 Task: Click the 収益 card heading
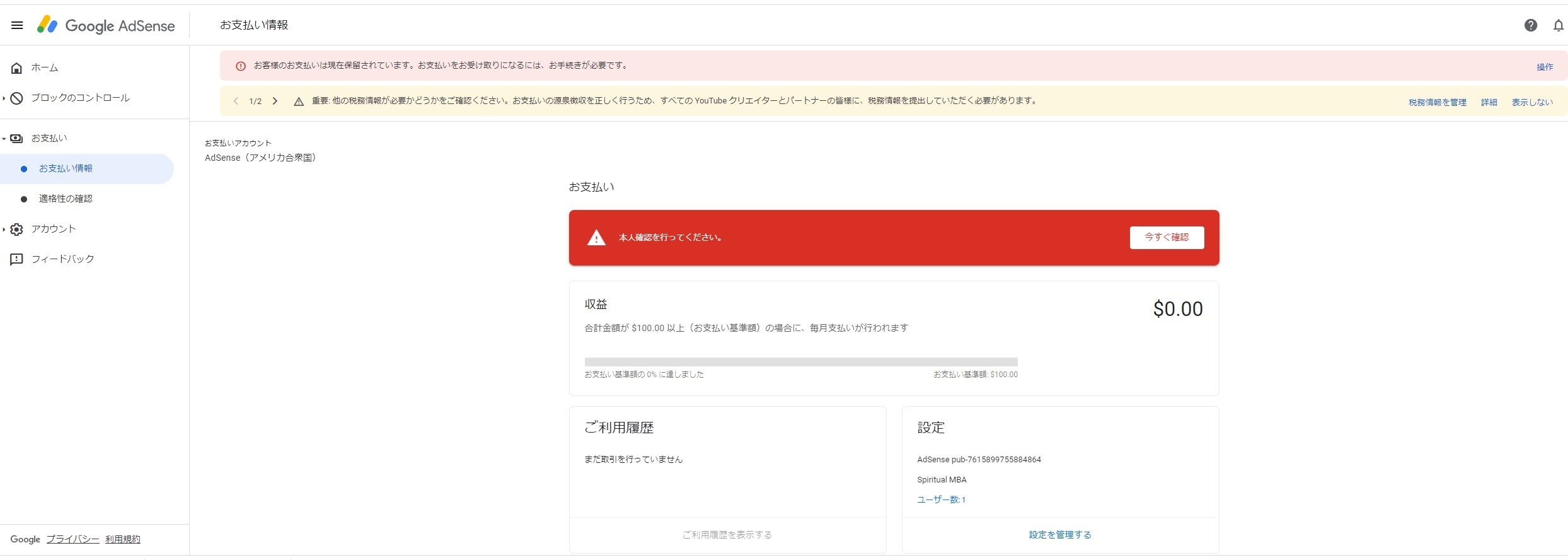point(596,305)
